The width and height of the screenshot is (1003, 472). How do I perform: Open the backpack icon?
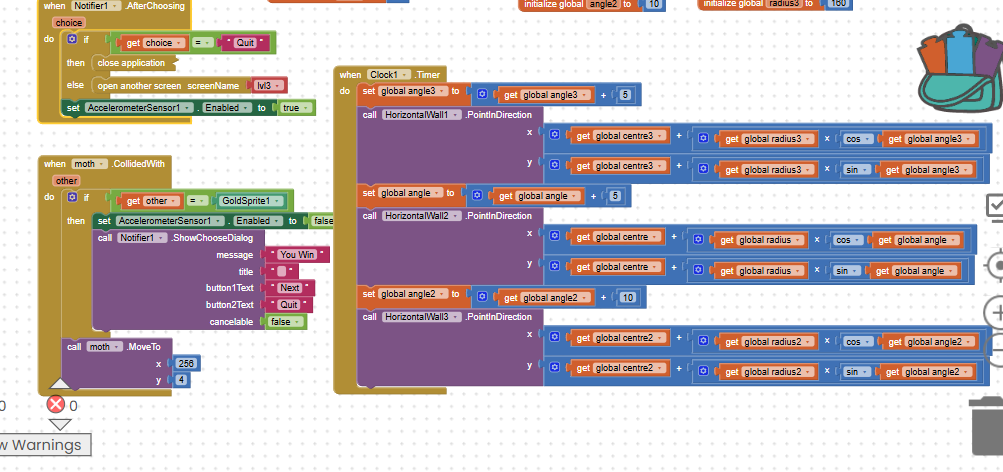958,70
